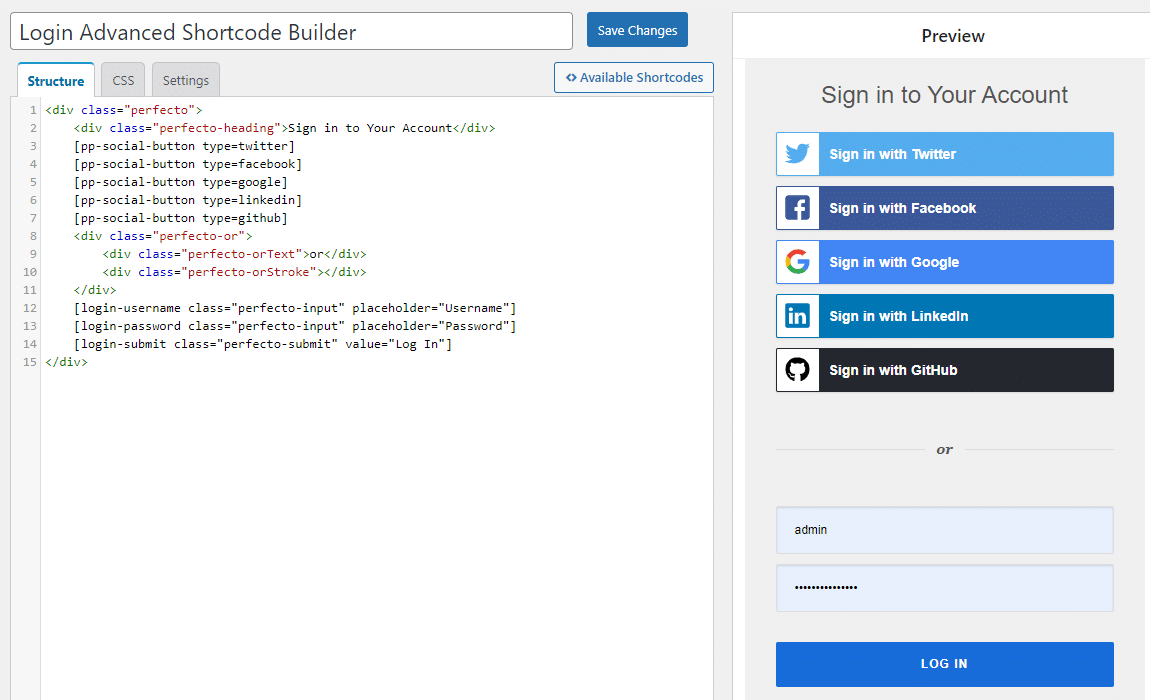1150x700 pixels.
Task: Click the login-submit shortcode line
Action: tap(263, 344)
